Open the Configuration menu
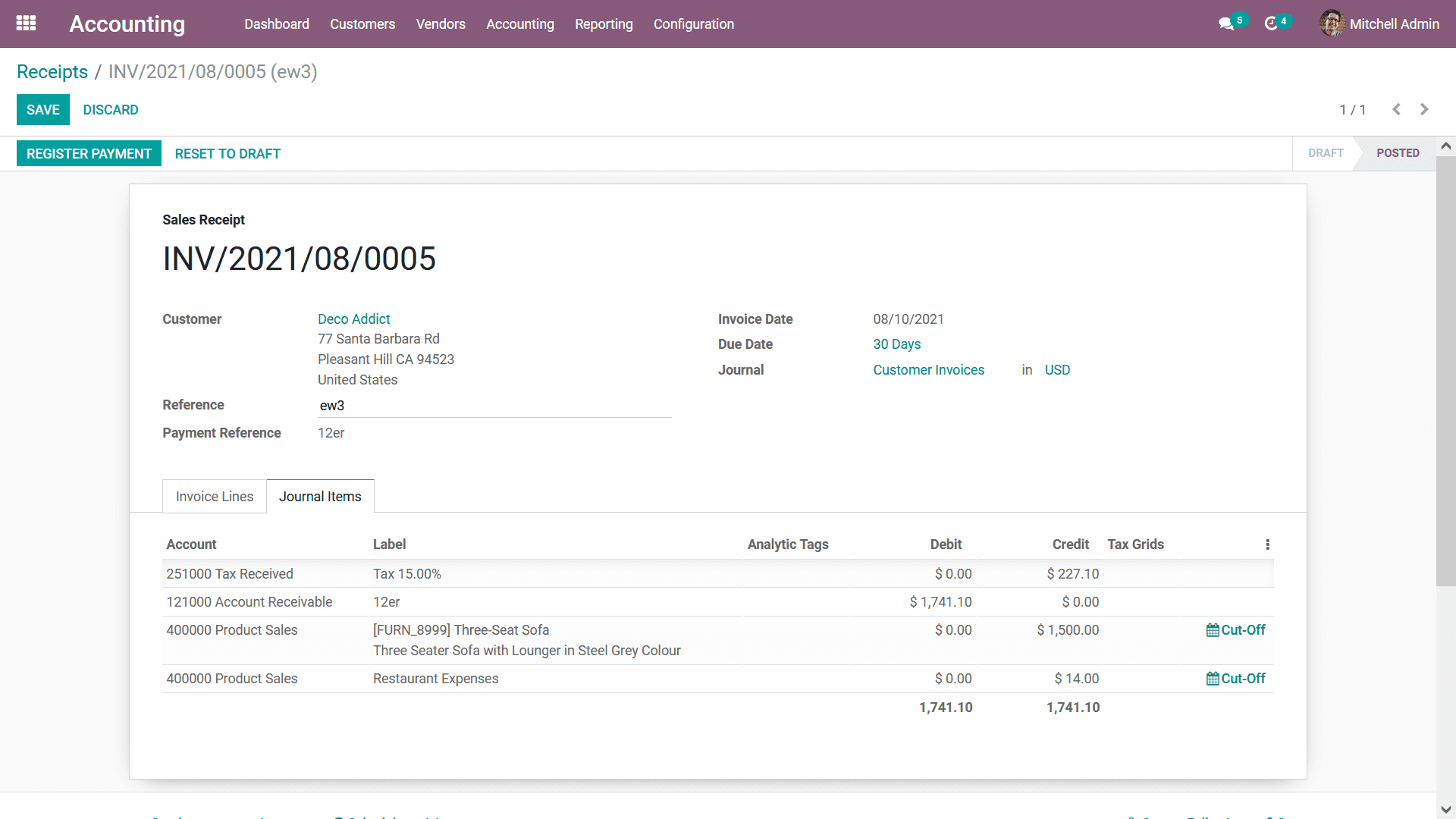This screenshot has width=1456, height=819. point(694,24)
